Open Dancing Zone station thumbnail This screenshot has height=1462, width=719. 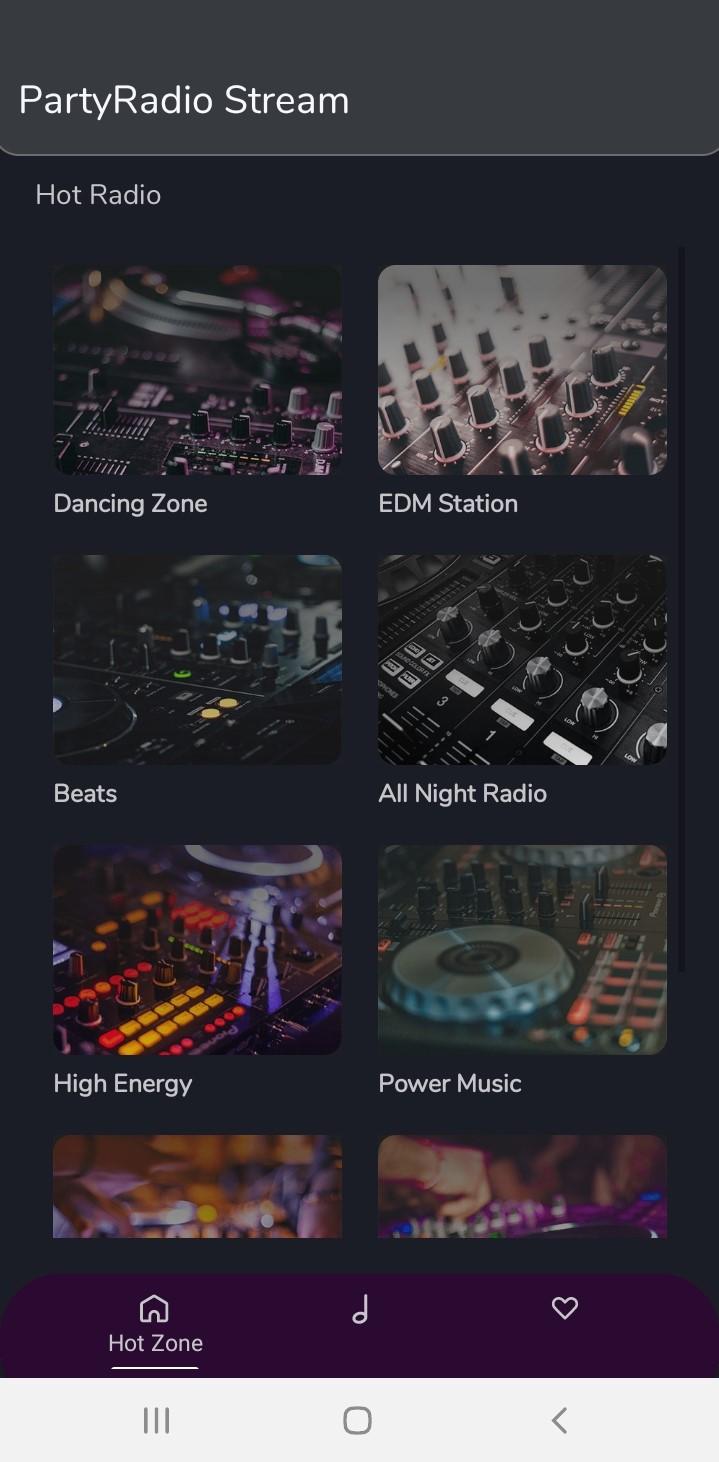pyautogui.click(x=197, y=370)
